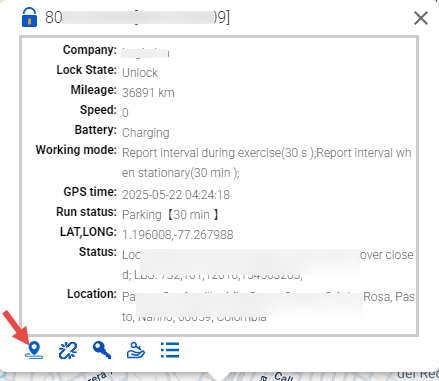Image resolution: width=439 pixels, height=381 pixels.
Task: Click the Parking 30 min run status
Action: tap(170, 215)
